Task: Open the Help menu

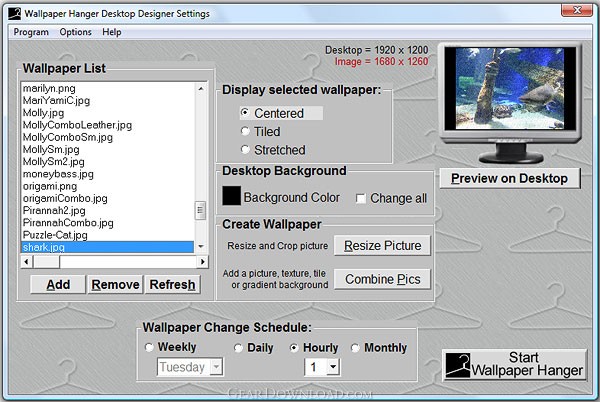Action: 112,32
